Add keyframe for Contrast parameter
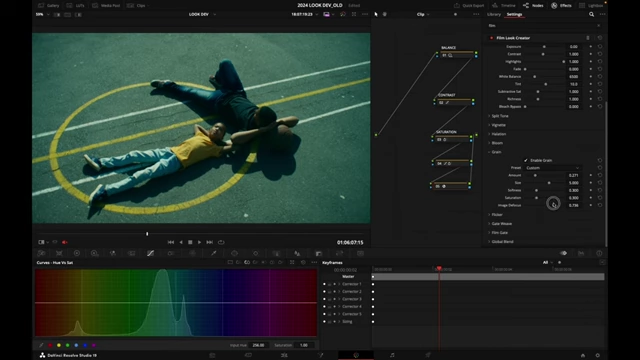Viewport: 640px width, 360px height. [x=591, y=54]
